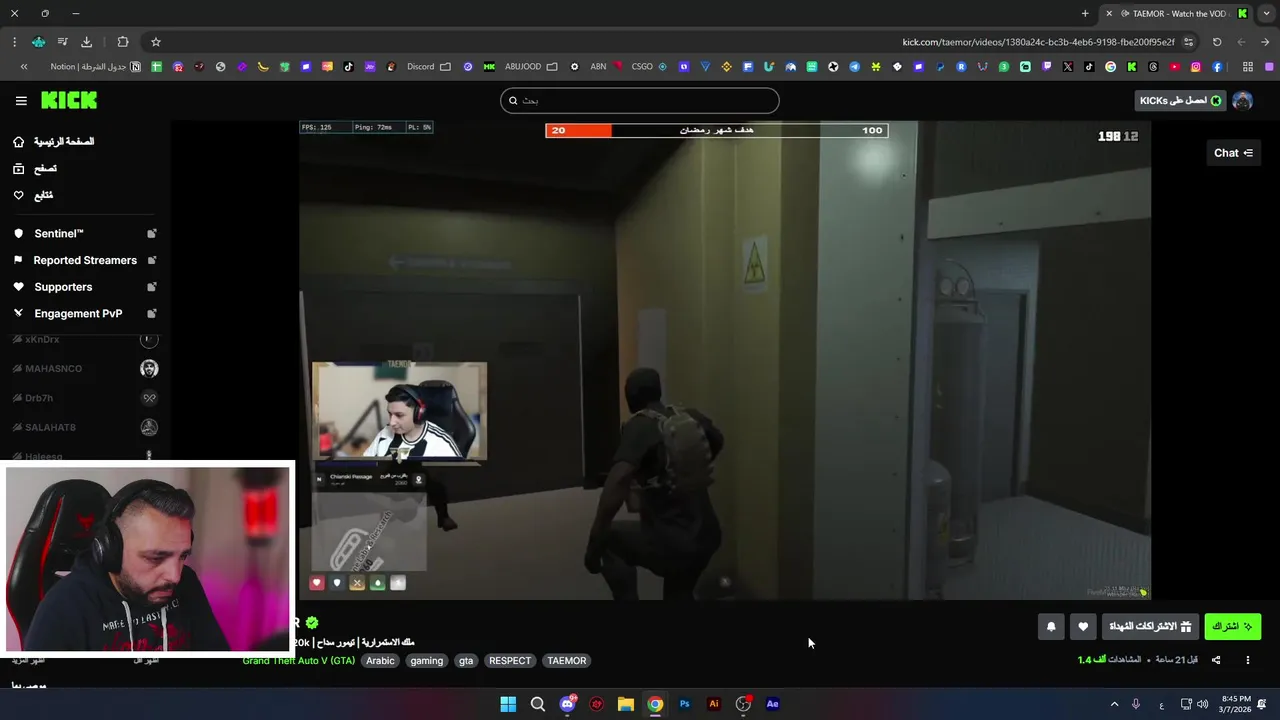This screenshot has height=720, width=1280.
Task: Open the volume control in system tray
Action: pos(1202,704)
